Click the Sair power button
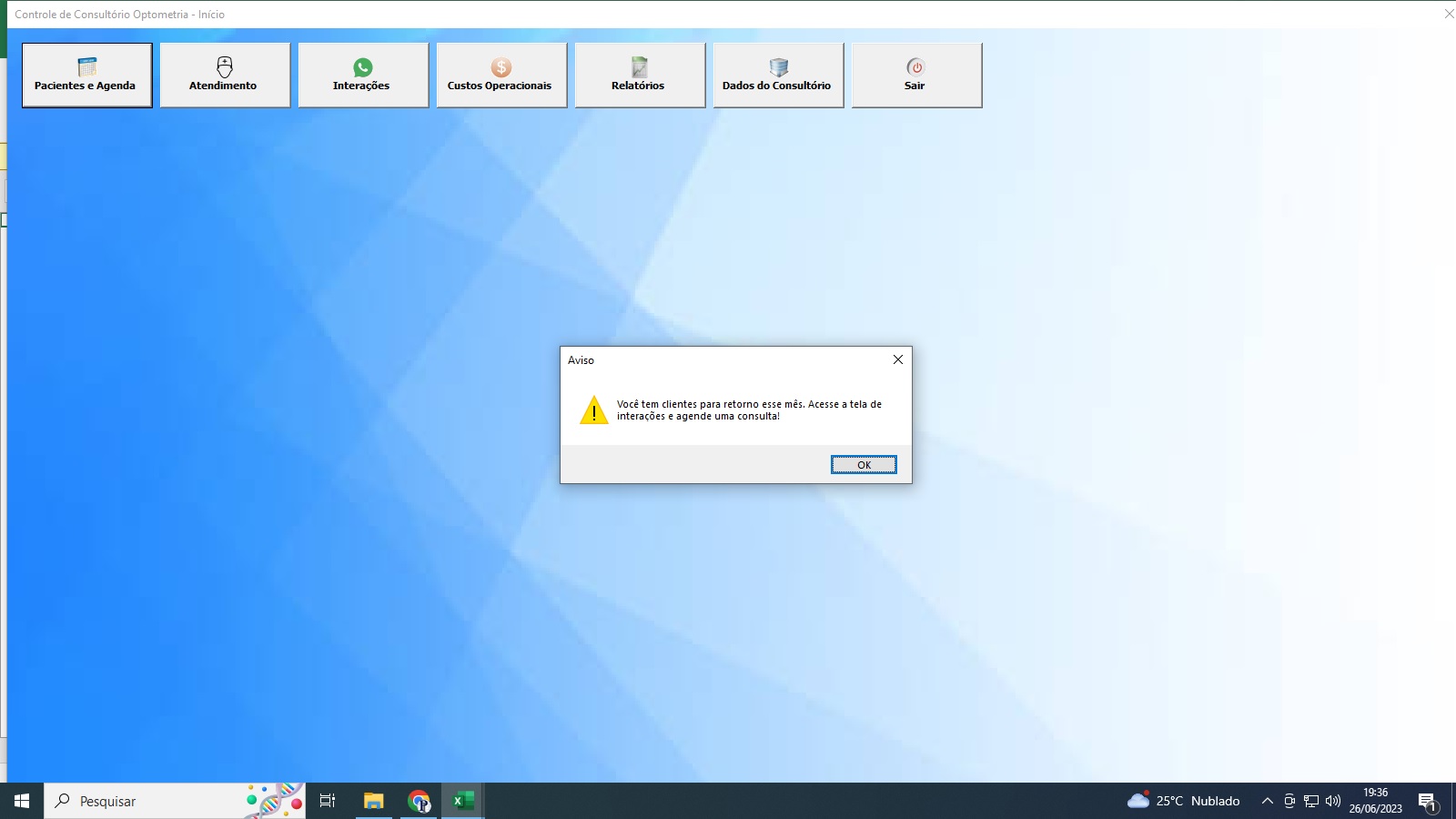This screenshot has width=1456, height=819. click(916, 76)
